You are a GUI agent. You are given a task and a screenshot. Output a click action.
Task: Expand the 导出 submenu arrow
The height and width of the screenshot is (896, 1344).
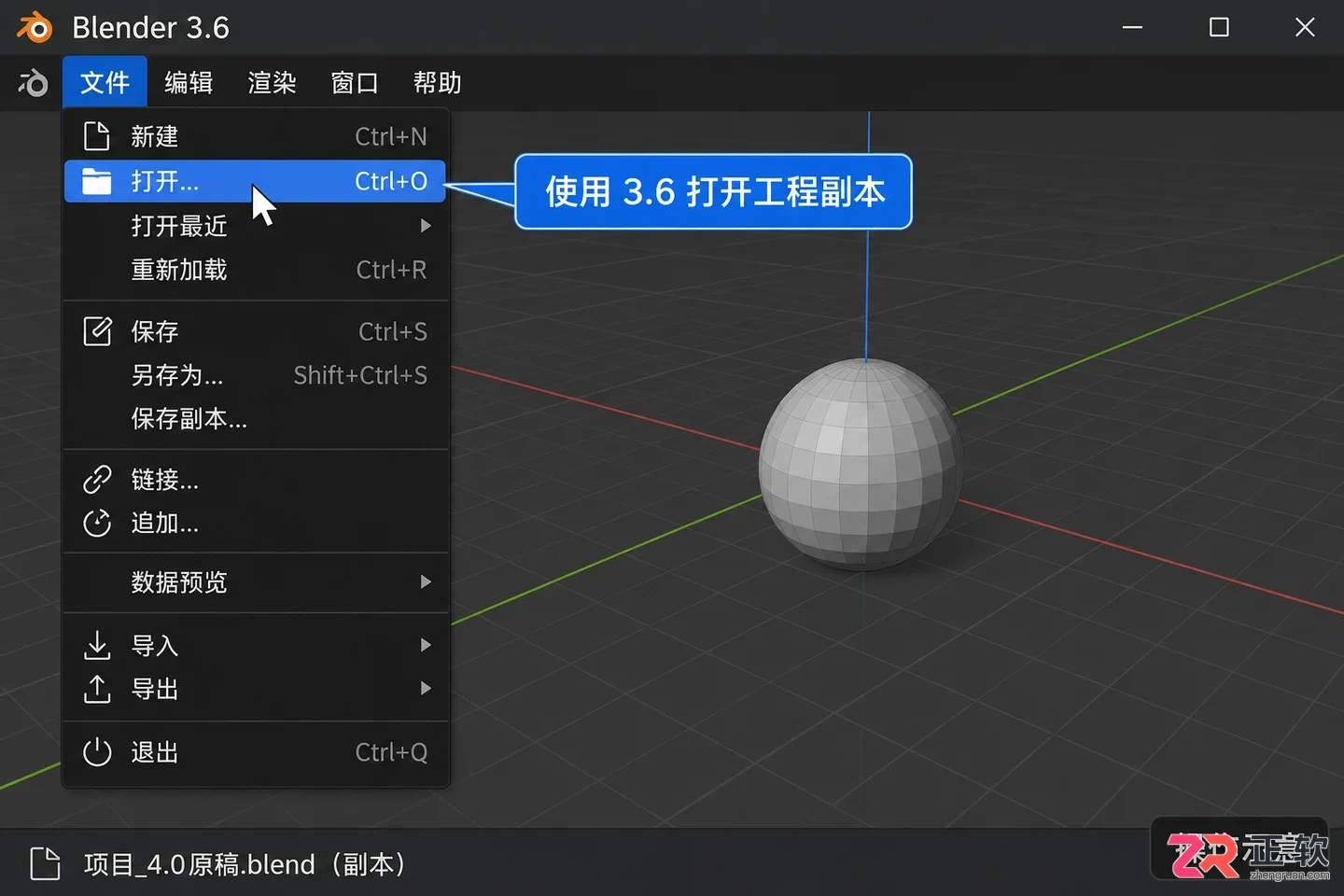point(426,689)
